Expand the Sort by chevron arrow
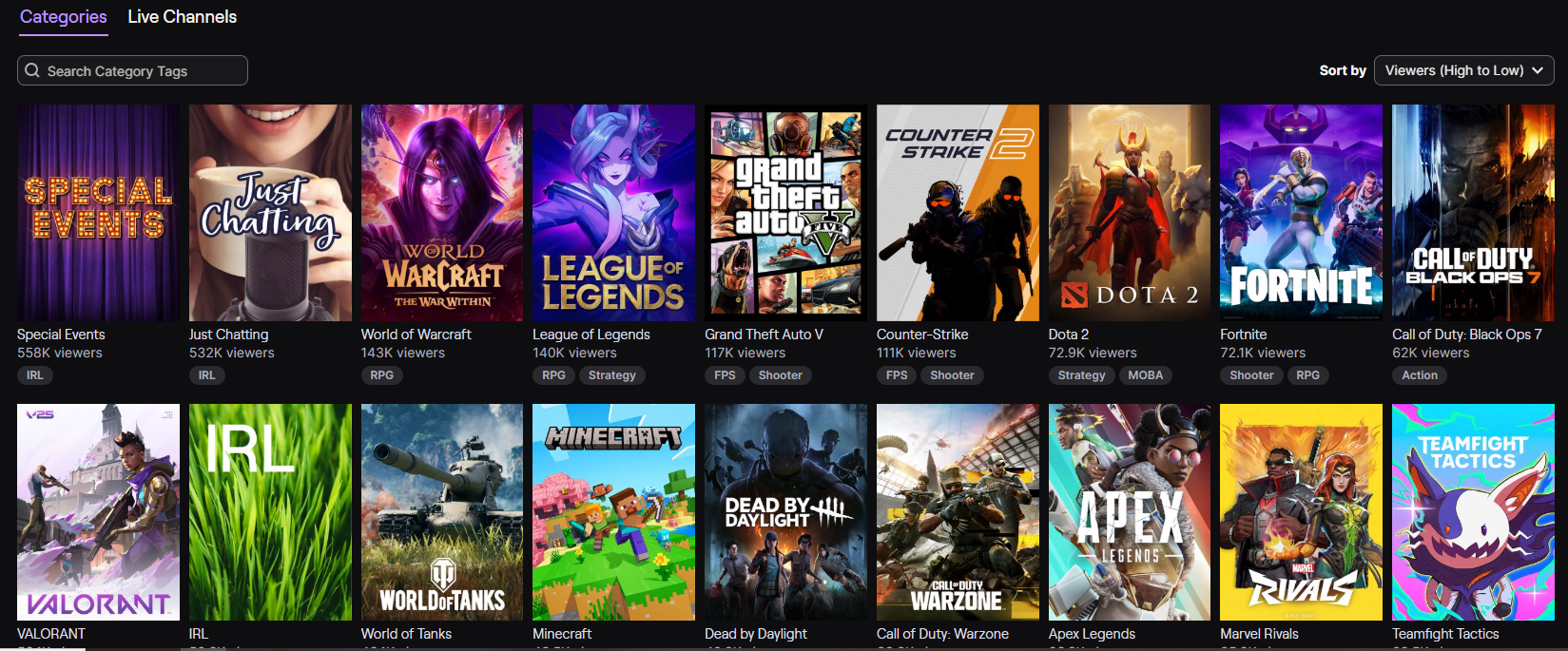The image size is (1568, 651). point(1538,70)
